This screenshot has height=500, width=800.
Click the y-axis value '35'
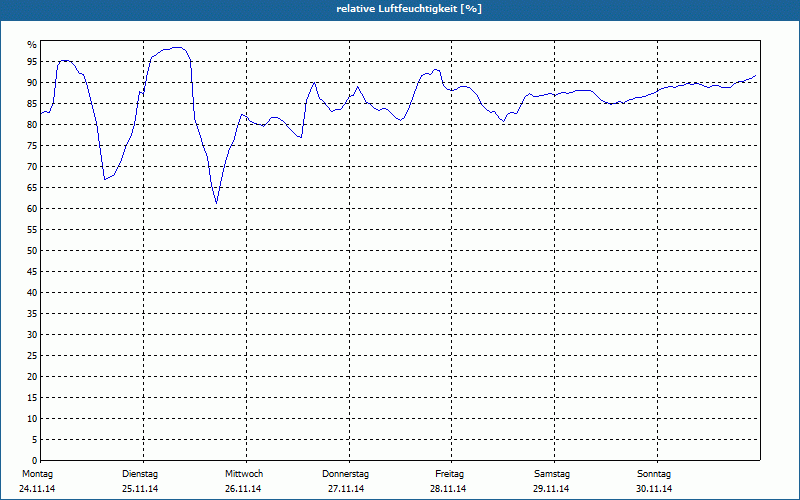pyautogui.click(x=32, y=314)
